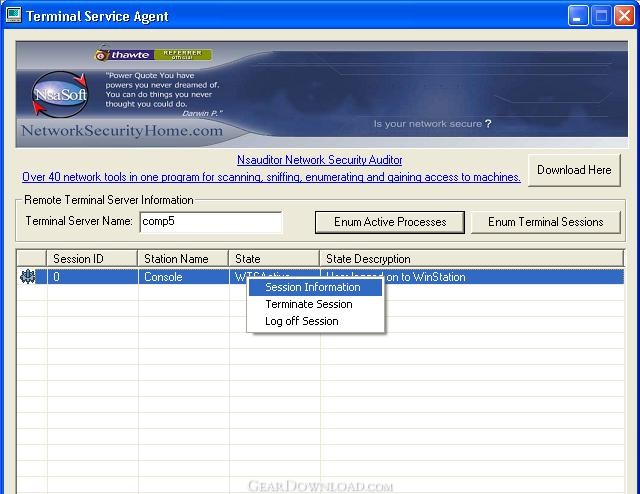Click the NsaSoft logo in the banner

[x=60, y=95]
